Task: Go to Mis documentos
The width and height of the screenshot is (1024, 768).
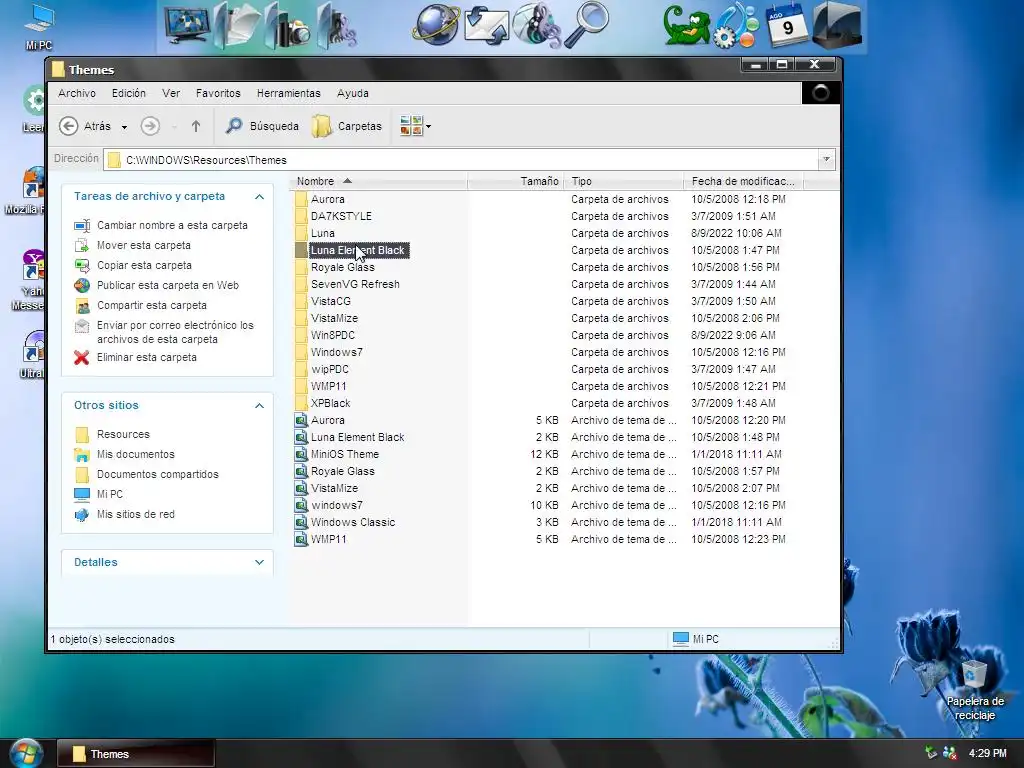Action: [136, 455]
